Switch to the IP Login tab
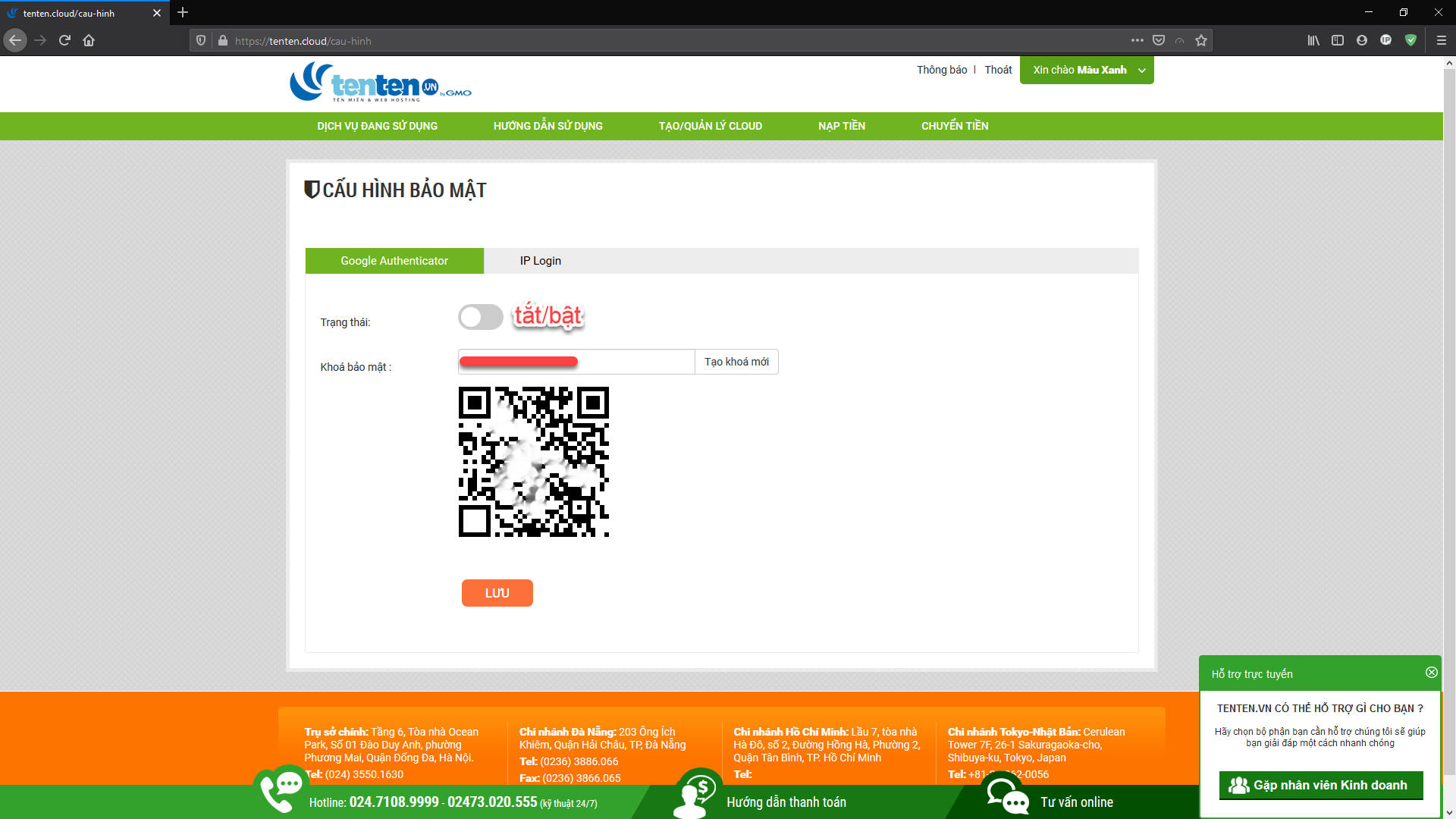The width and height of the screenshot is (1456, 819). pyautogui.click(x=541, y=261)
